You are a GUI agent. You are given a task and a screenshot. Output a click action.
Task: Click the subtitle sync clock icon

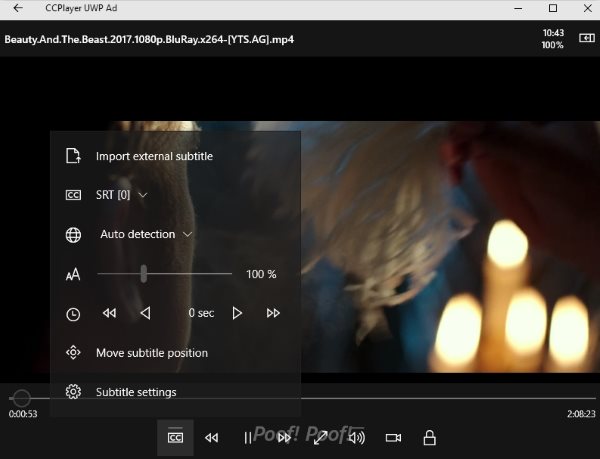tap(73, 314)
